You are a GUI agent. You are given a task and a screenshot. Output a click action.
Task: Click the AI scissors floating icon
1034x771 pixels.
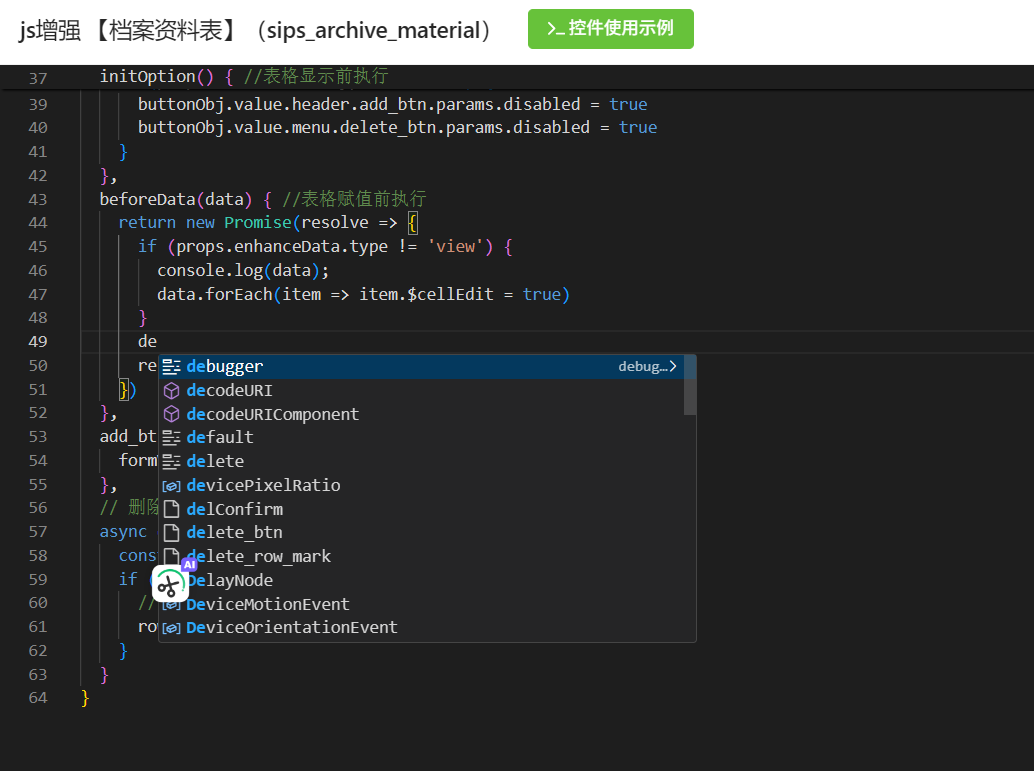pyautogui.click(x=170, y=584)
